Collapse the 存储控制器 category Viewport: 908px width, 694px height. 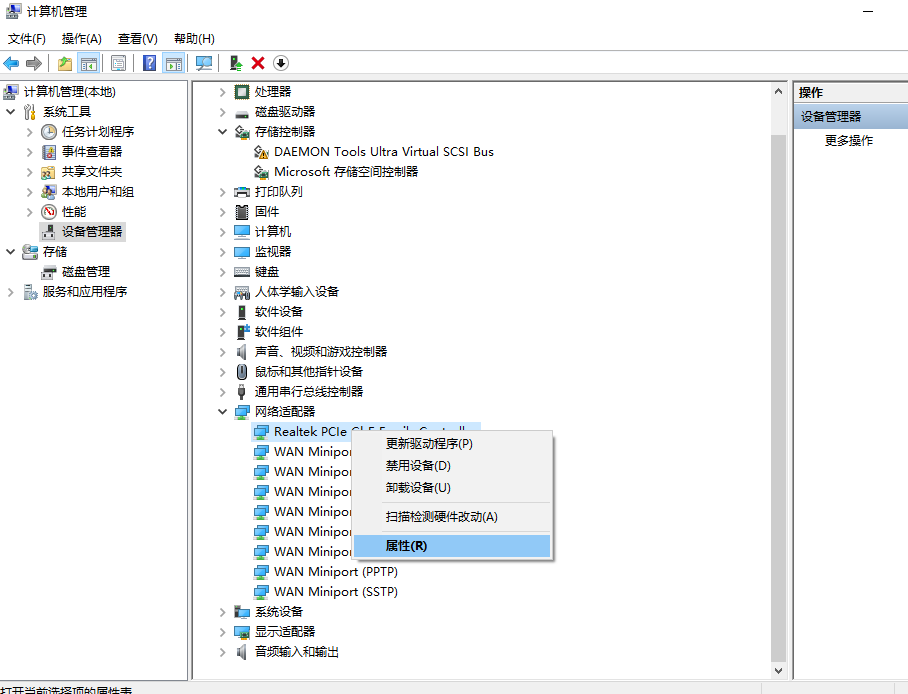click(223, 132)
